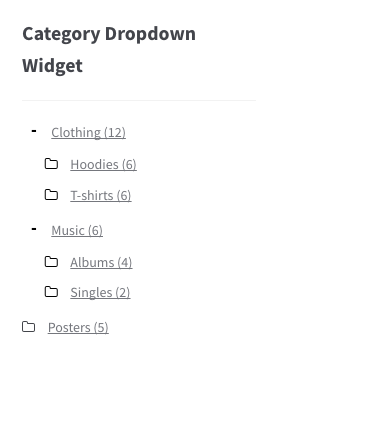Click the Category Dropdown Widget heading
The width and height of the screenshot is (391, 437).
109,50
